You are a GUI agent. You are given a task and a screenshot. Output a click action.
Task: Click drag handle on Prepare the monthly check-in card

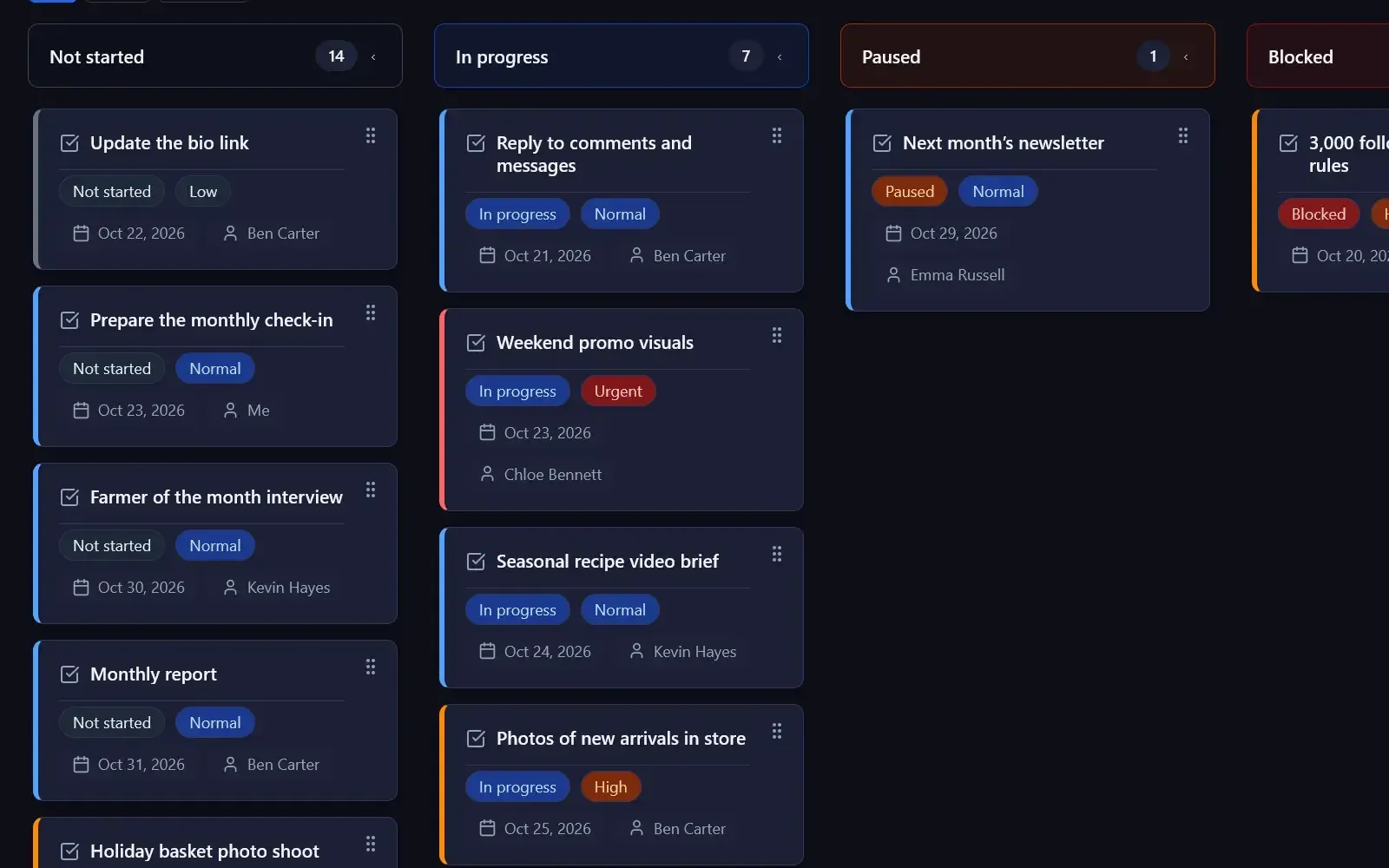point(371,312)
